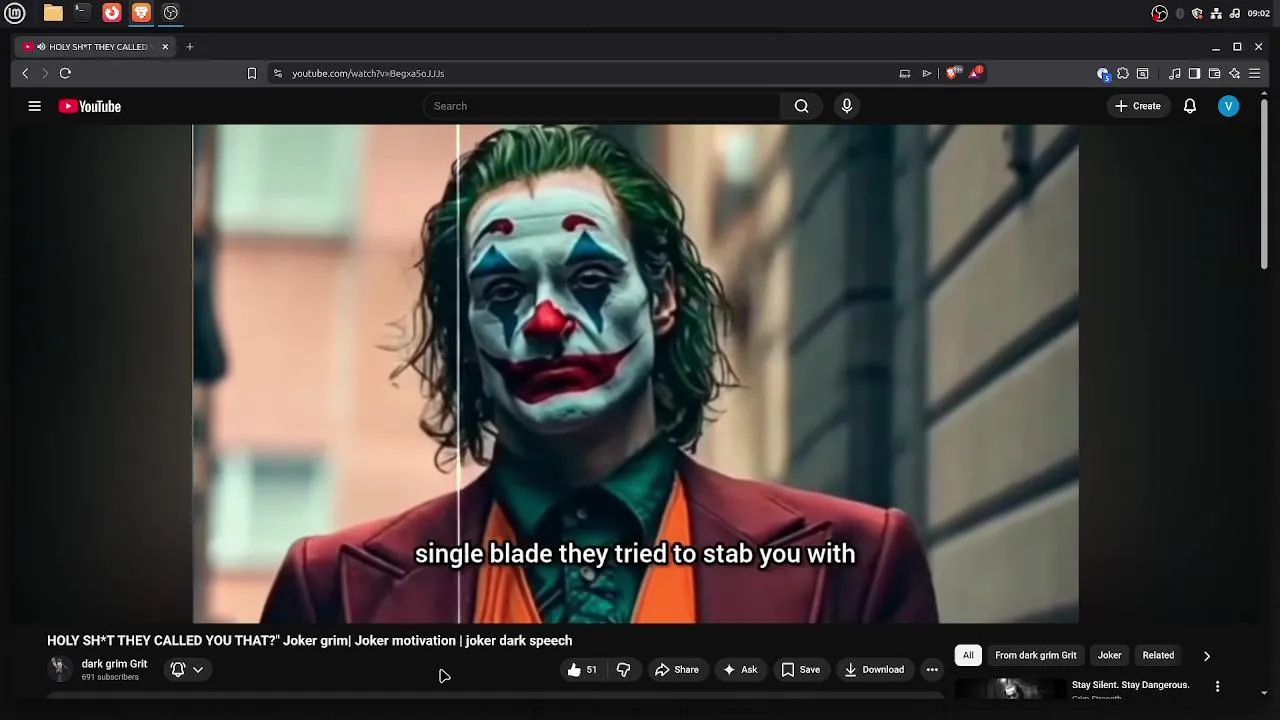This screenshot has width=1280, height=720.
Task: Open YouTube notifications bell
Action: [x=1190, y=106]
